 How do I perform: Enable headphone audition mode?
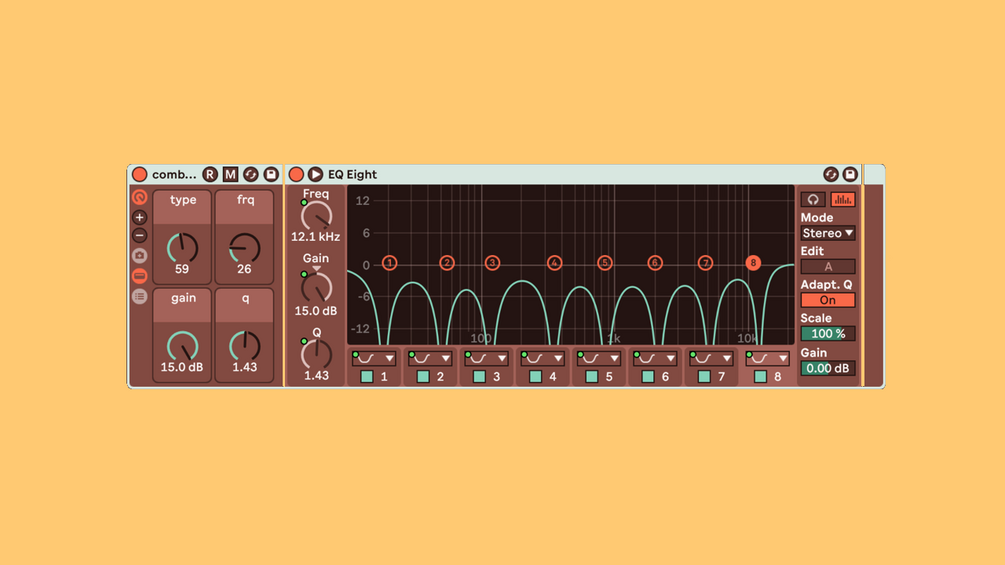click(x=813, y=200)
